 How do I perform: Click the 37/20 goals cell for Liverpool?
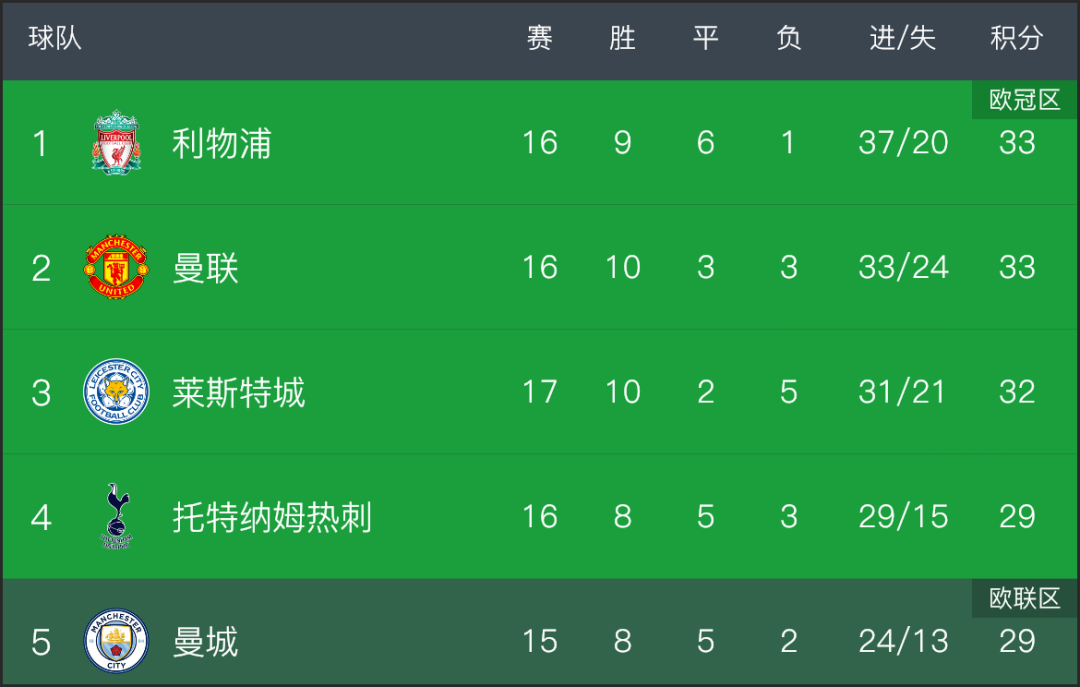coord(903,143)
